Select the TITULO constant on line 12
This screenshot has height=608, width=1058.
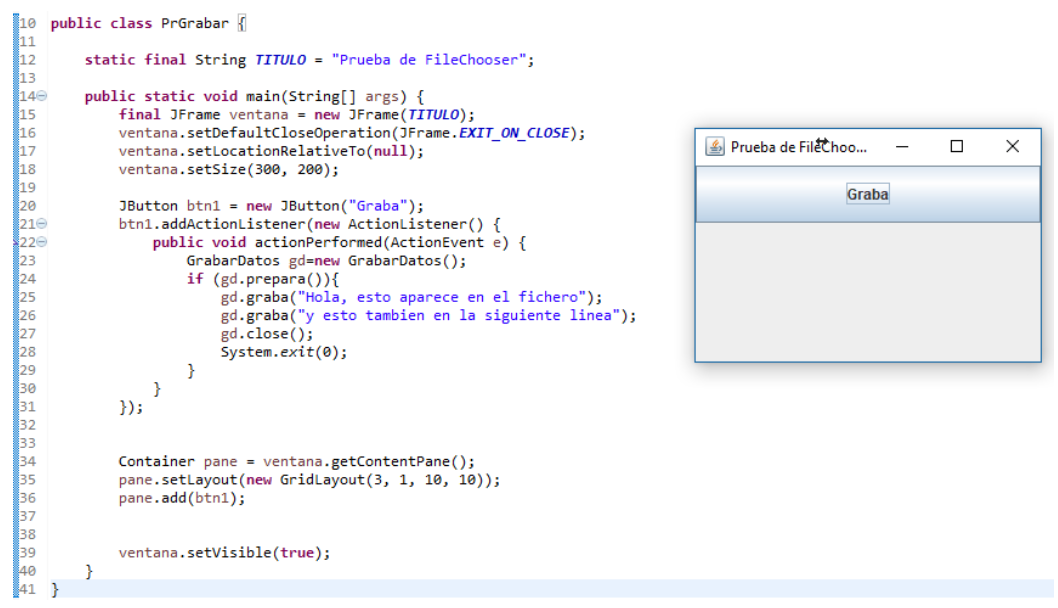pos(279,59)
